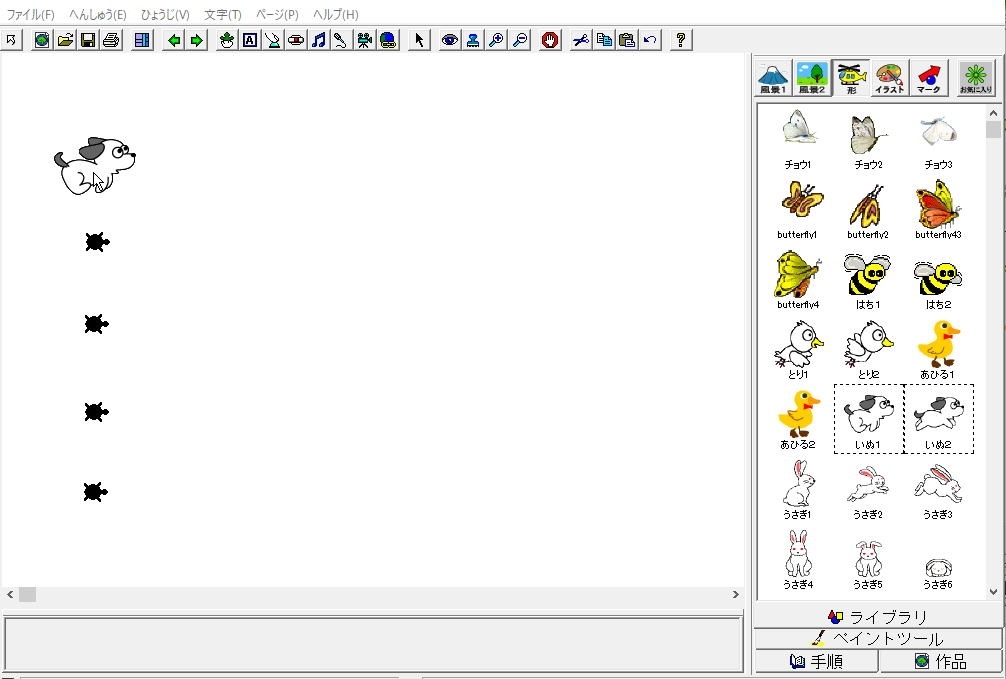1006x679 pixels.
Task: Click the scissors cut icon
Action: pos(581,40)
